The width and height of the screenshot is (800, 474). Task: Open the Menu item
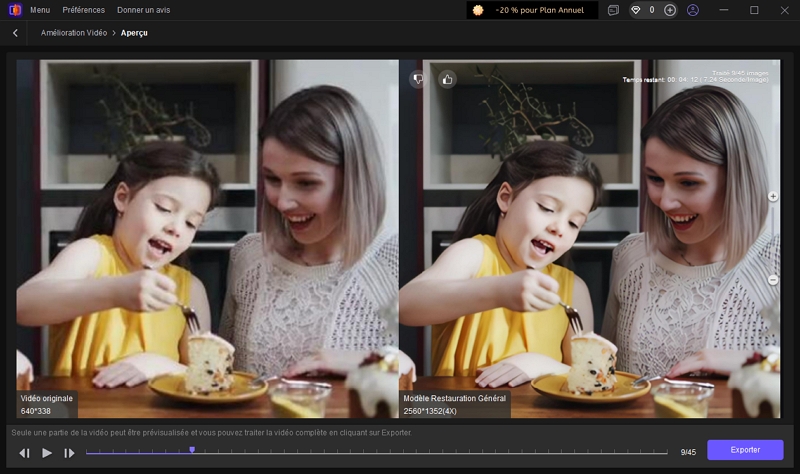point(40,10)
